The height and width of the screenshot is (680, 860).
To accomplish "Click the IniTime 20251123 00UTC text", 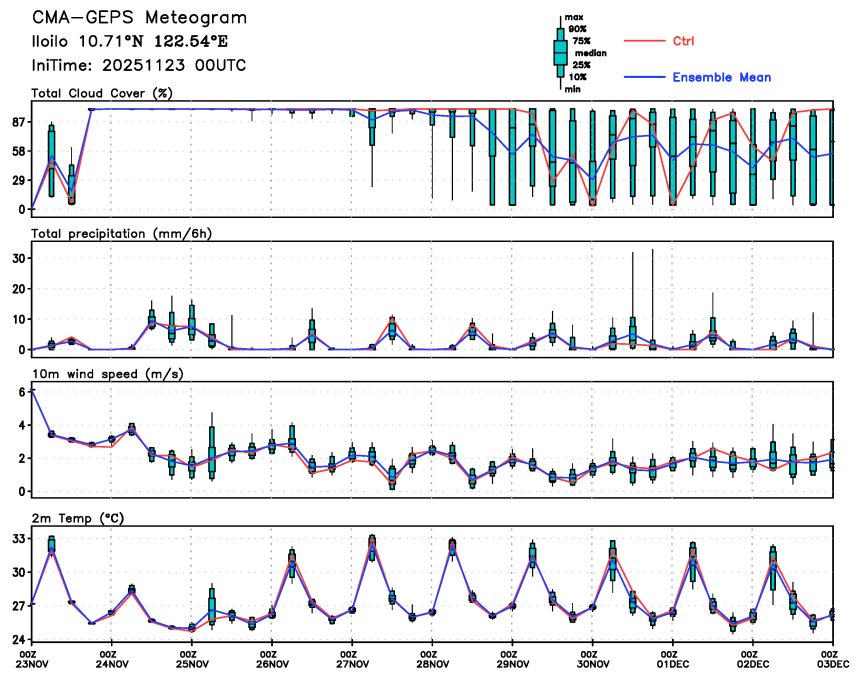I will tap(138, 66).
